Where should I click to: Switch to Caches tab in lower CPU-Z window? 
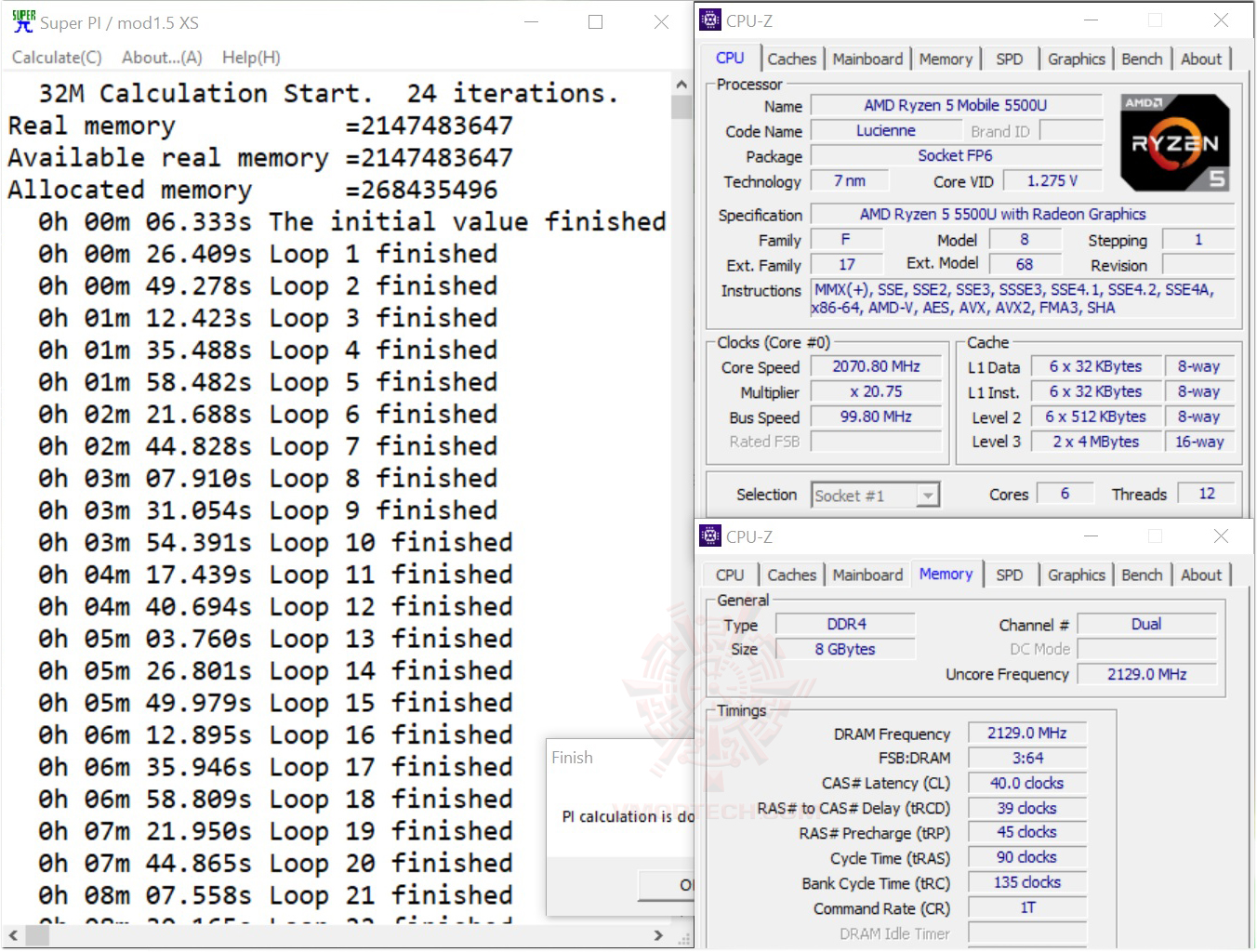[791, 575]
